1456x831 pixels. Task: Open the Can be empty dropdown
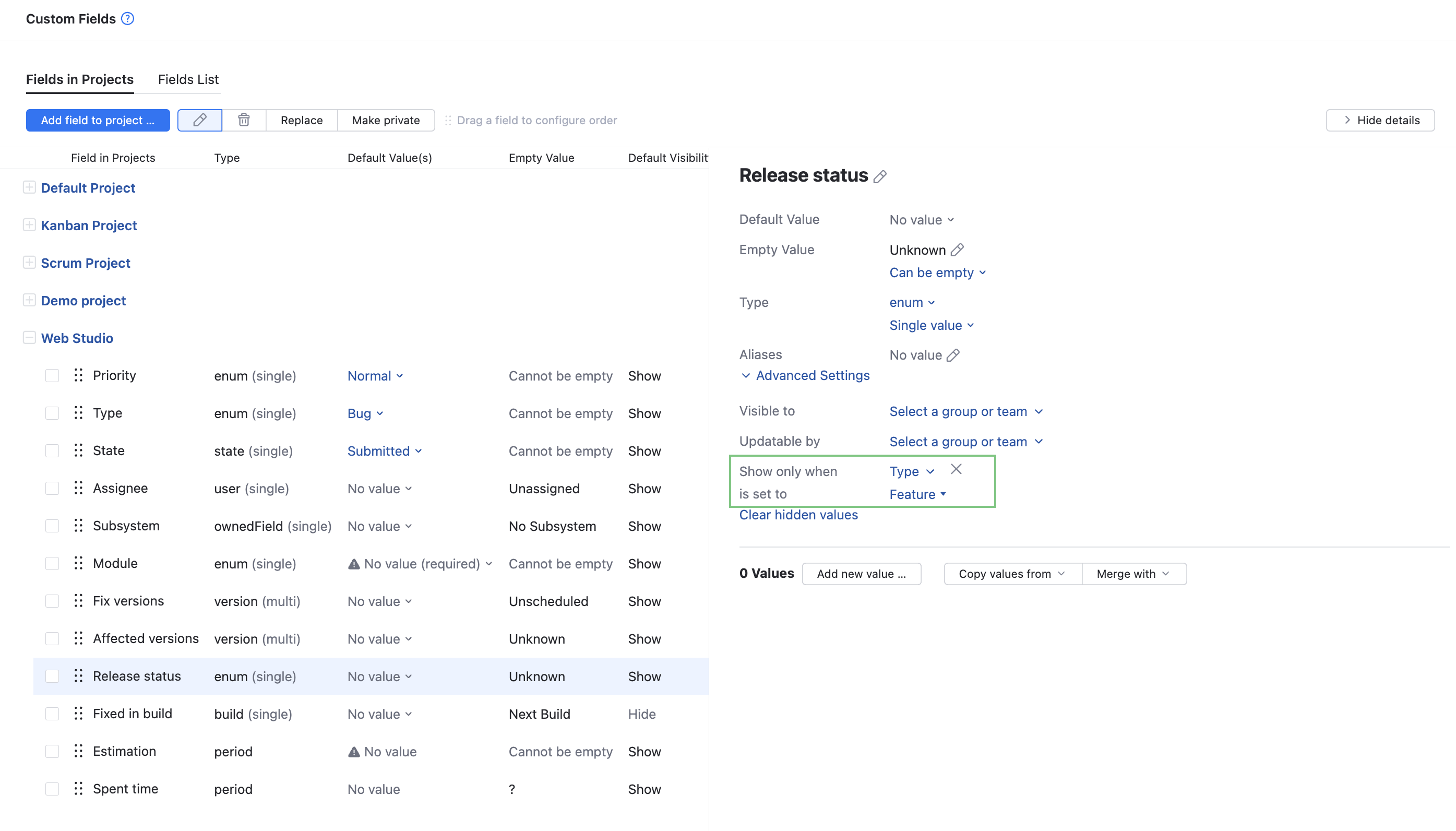coord(937,273)
